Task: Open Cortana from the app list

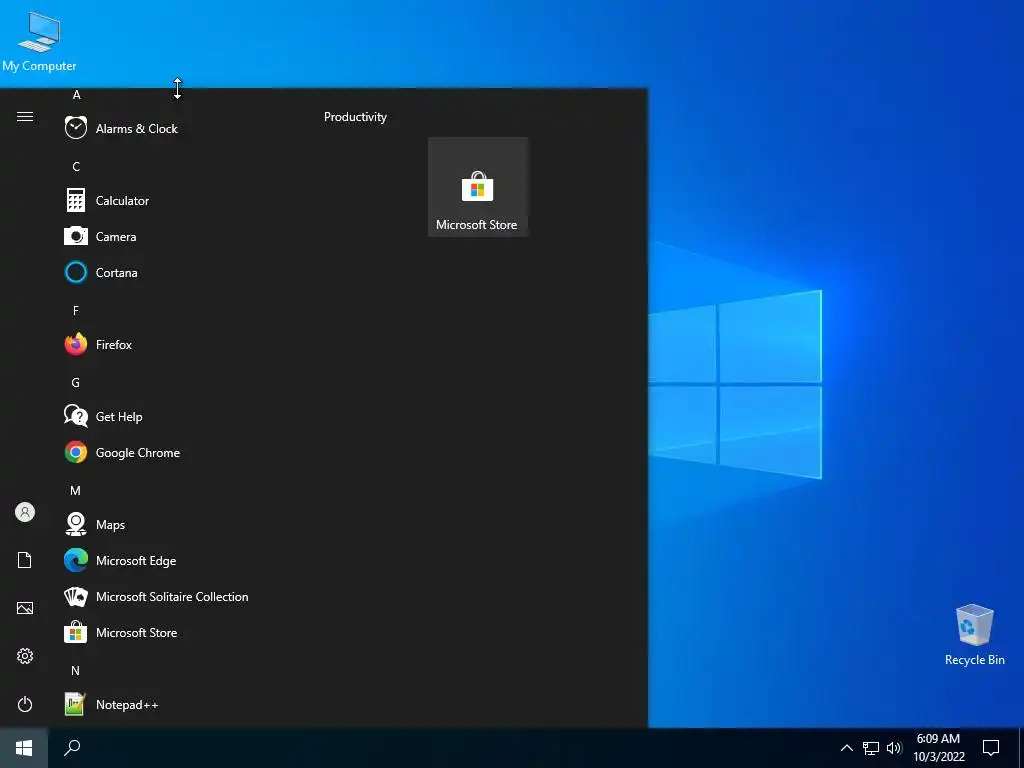Action: tap(176, 272)
